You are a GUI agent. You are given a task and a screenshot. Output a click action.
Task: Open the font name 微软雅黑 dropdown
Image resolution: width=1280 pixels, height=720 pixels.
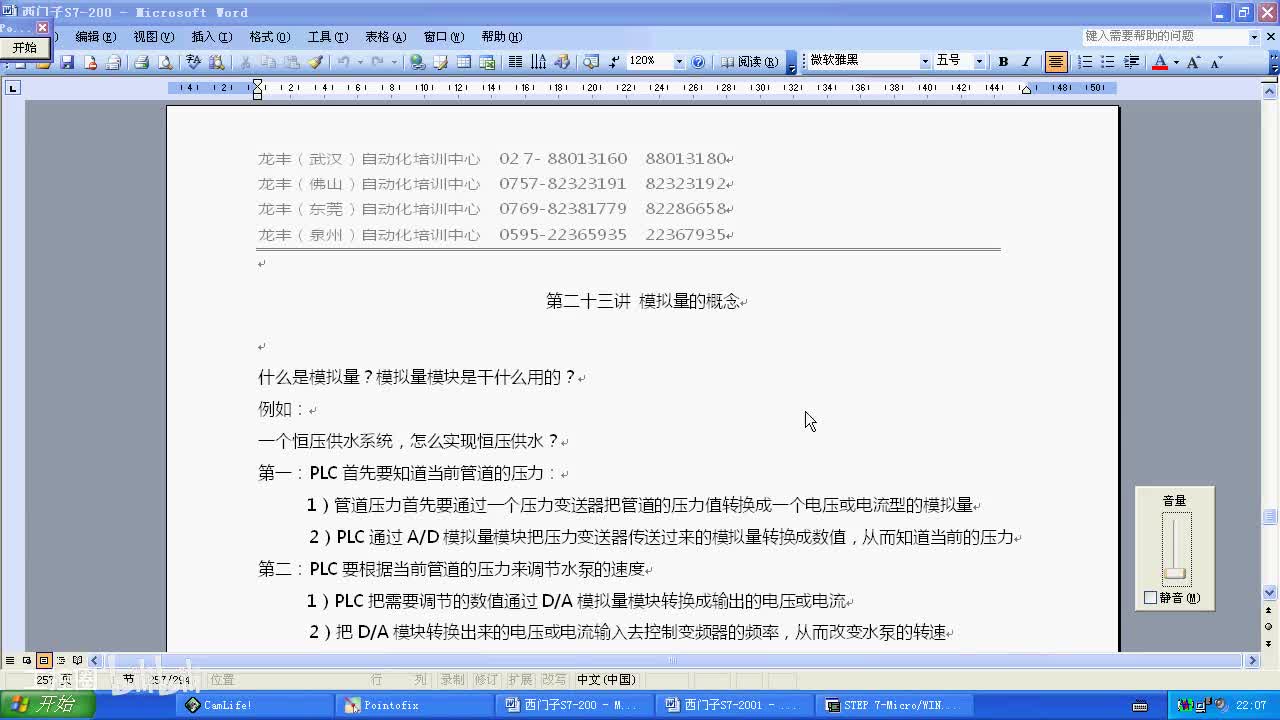pos(925,61)
